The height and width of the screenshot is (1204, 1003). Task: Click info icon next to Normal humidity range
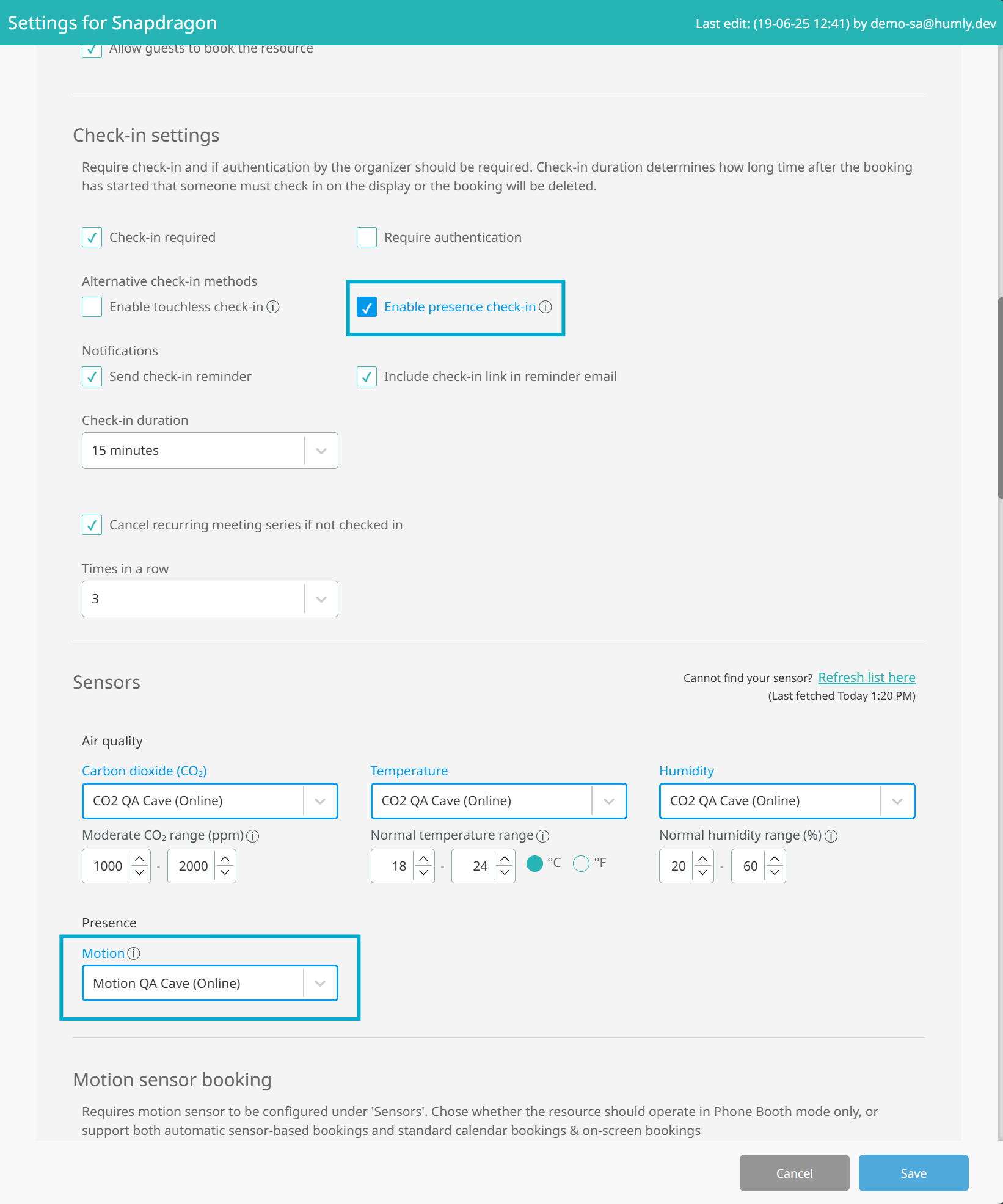tap(831, 836)
